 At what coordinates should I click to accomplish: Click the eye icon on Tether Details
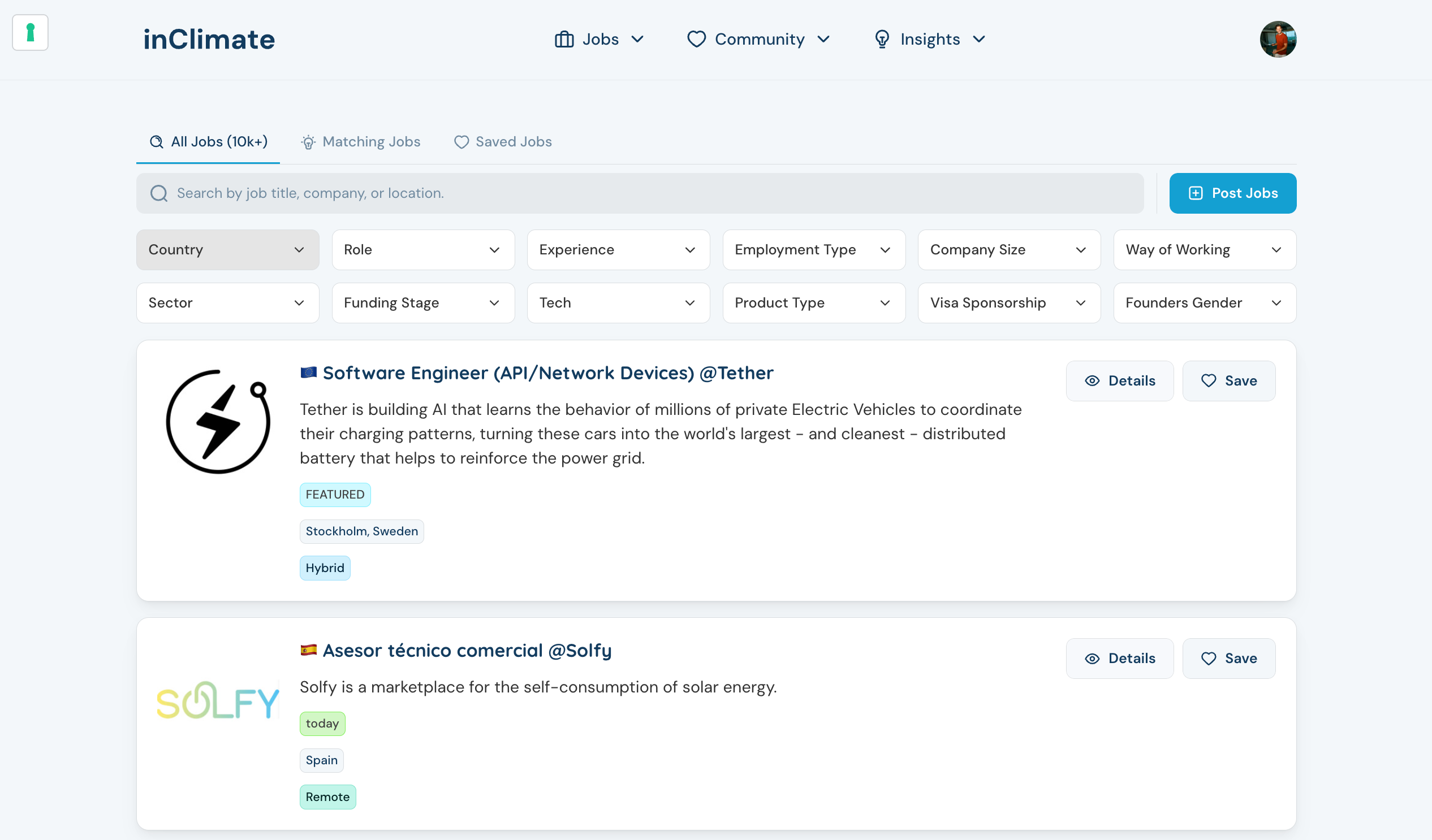click(1092, 381)
